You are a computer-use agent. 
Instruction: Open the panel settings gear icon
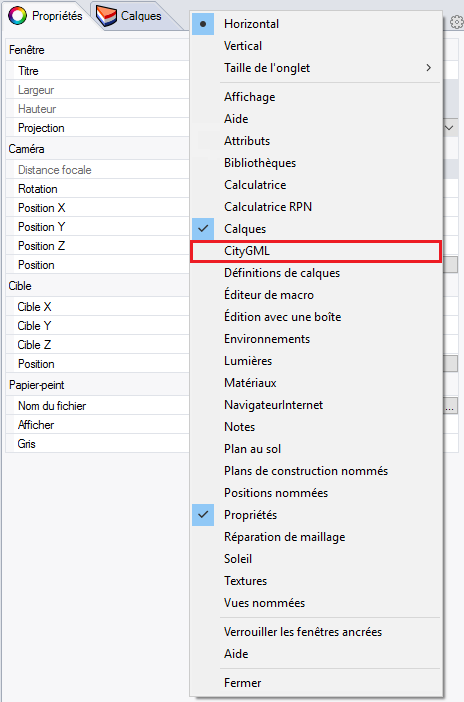pos(456,21)
